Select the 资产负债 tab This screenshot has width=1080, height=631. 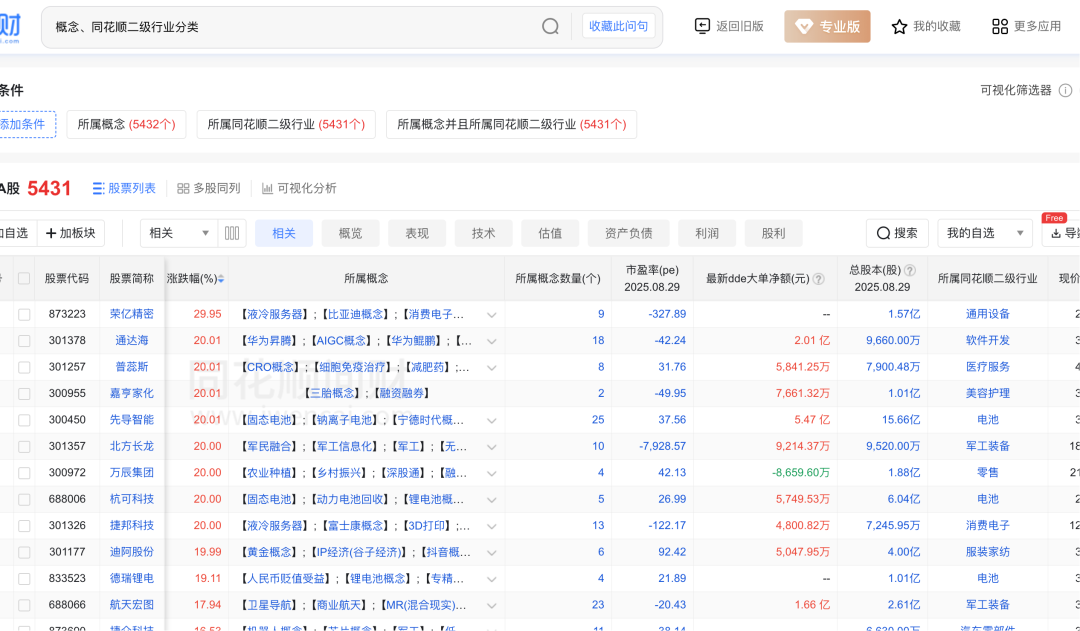[x=628, y=234]
